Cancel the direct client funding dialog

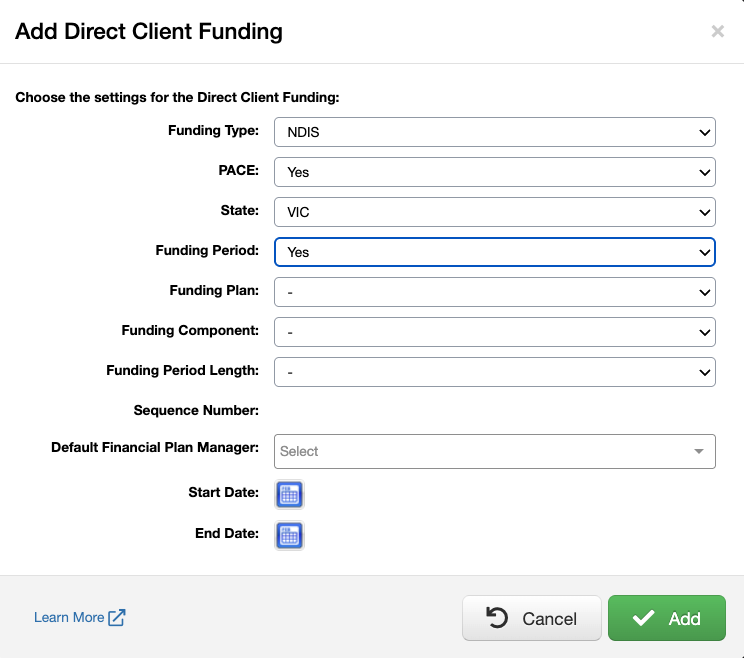(x=531, y=618)
